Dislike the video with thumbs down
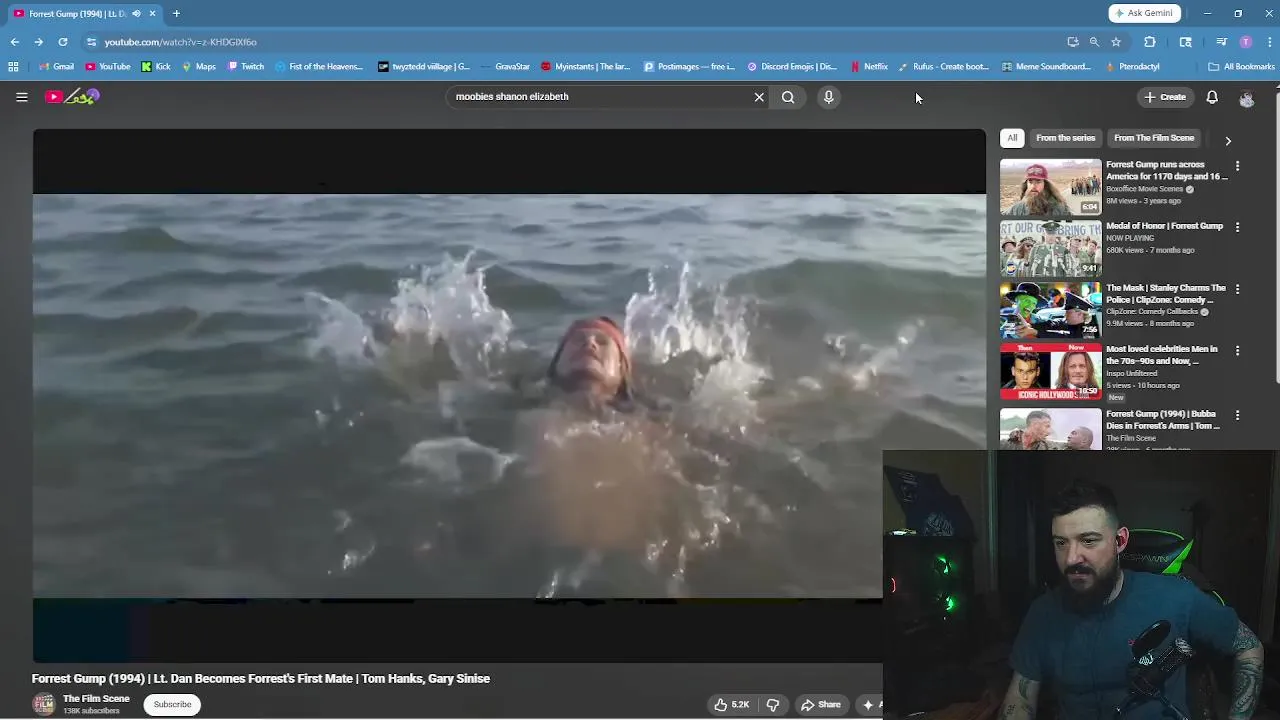 [x=772, y=704]
